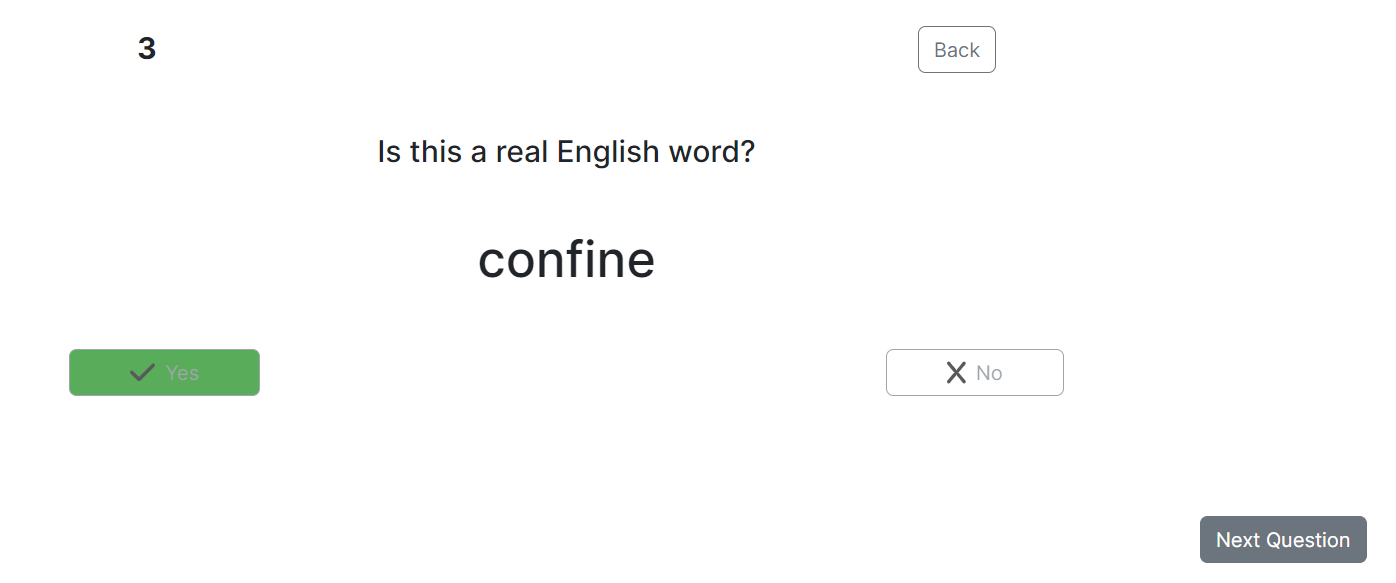Tap the tick mark beside Yes
Screen dimensions: 1396x583
[142, 373]
